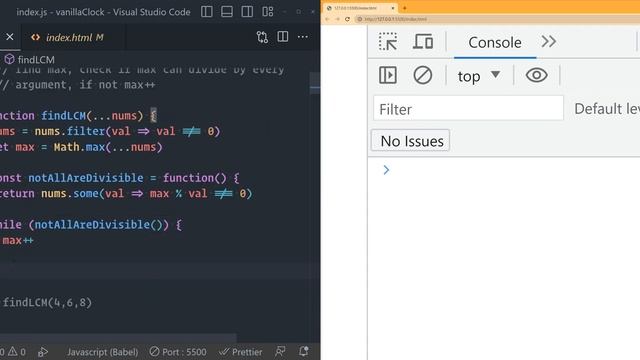Viewport: 640px width, 360px height.
Task: Click the browser address bar URL
Action: [x=396, y=19]
